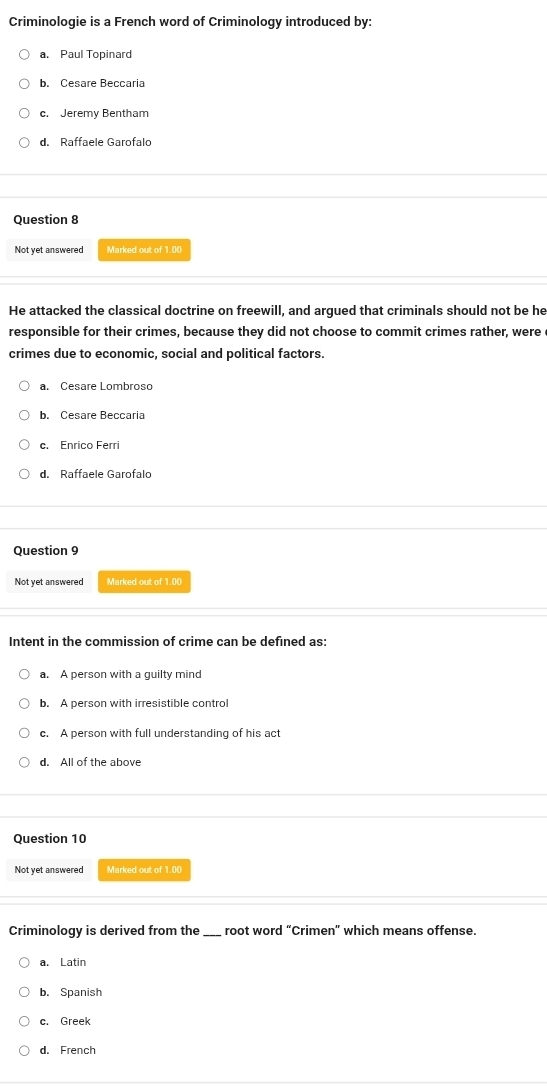The height and width of the screenshot is (1087, 547).
Task: Choose Enrico Ferri radio button
Action: 24,445
